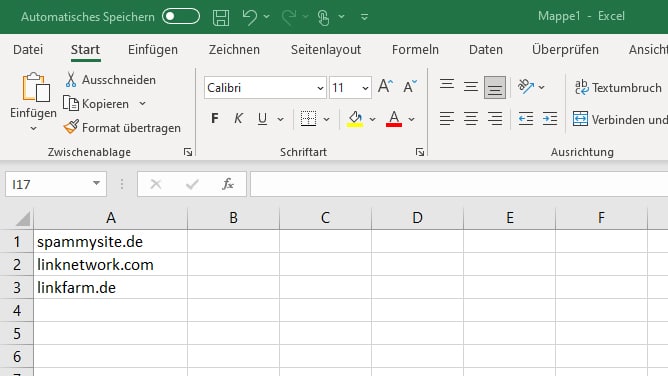The width and height of the screenshot is (668, 376).
Task: Apply red font color A
Action: tap(394, 118)
